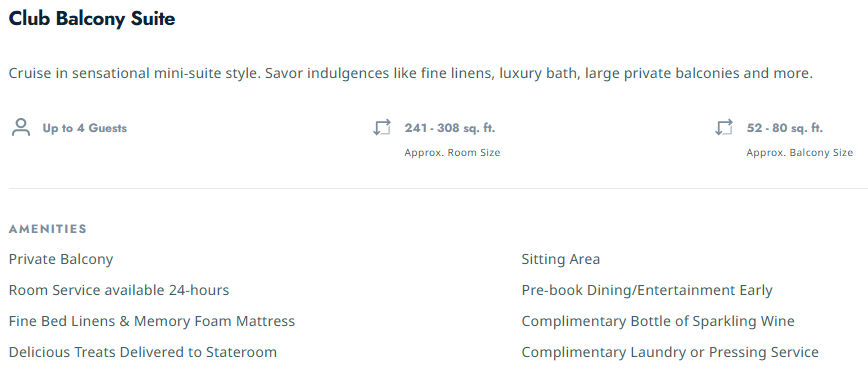Click the guest person icon
Viewport: 868px width, 382px height.
[21, 128]
